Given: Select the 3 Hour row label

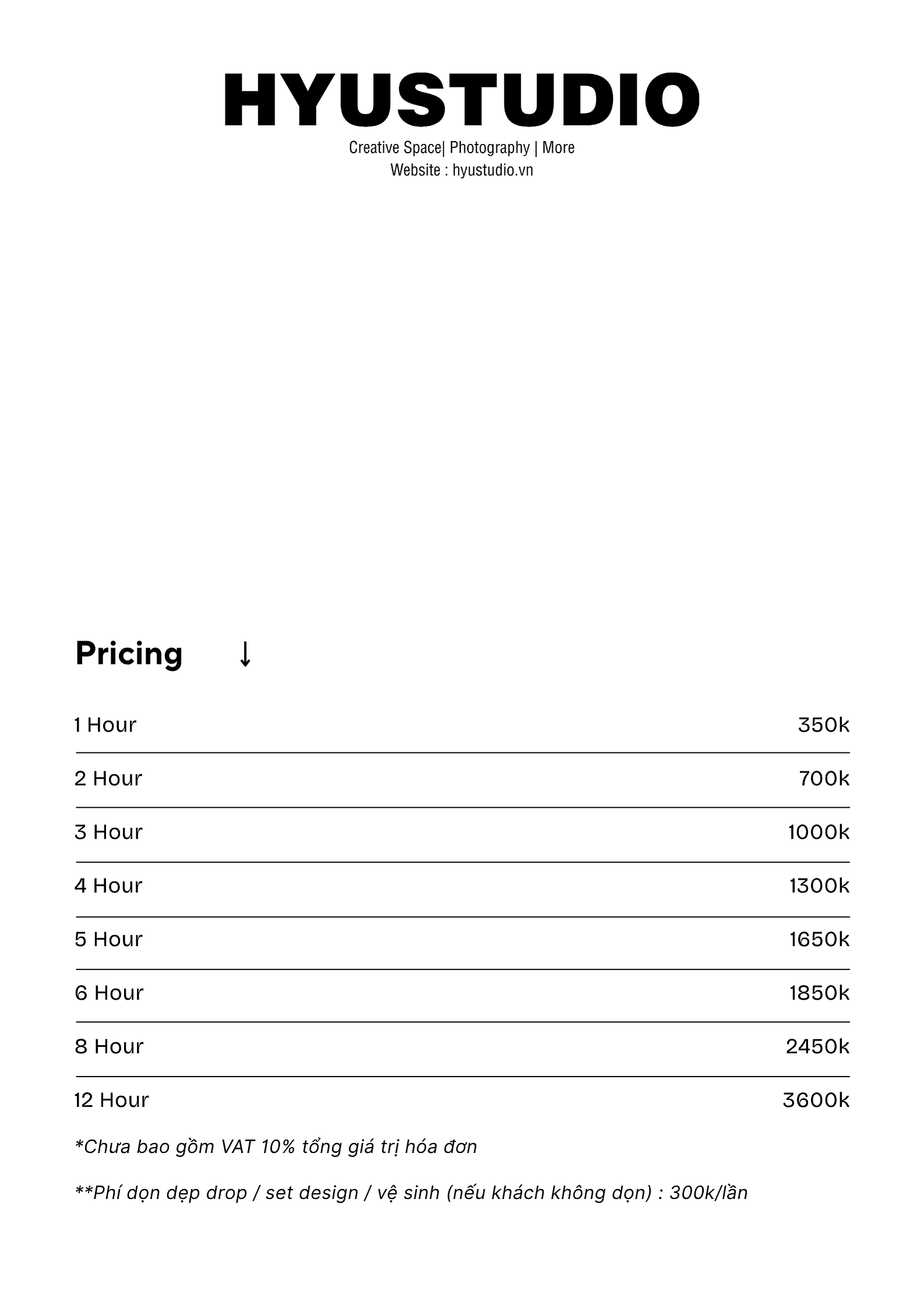Looking at the screenshot, I should (x=108, y=832).
